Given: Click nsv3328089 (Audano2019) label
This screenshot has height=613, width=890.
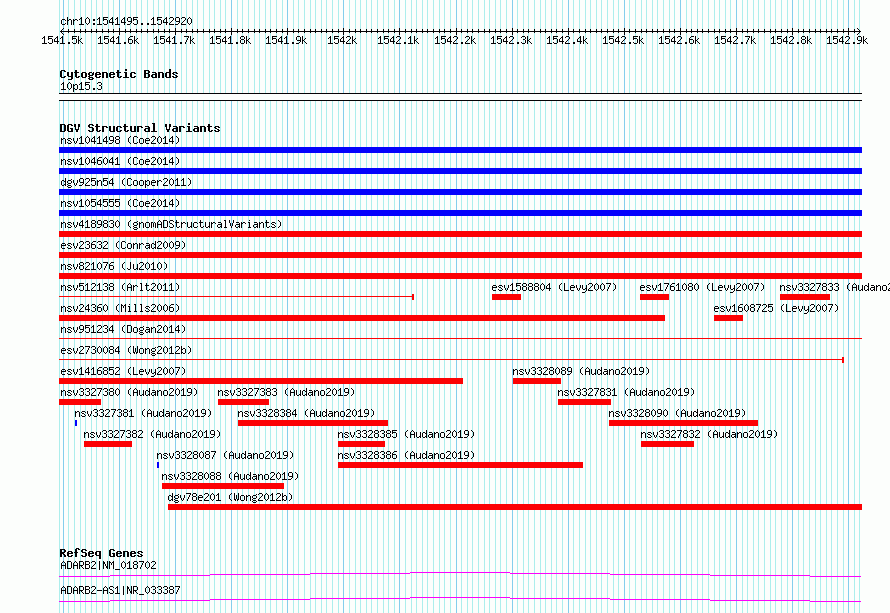Looking at the screenshot, I should [581, 371].
